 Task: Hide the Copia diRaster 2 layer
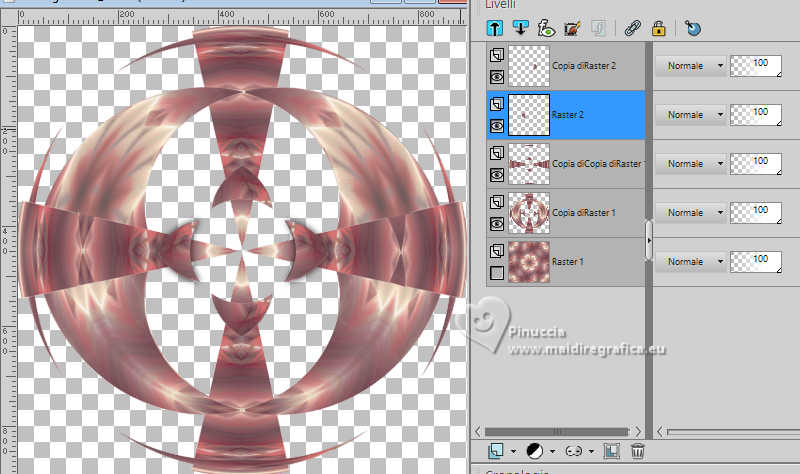pos(497,77)
